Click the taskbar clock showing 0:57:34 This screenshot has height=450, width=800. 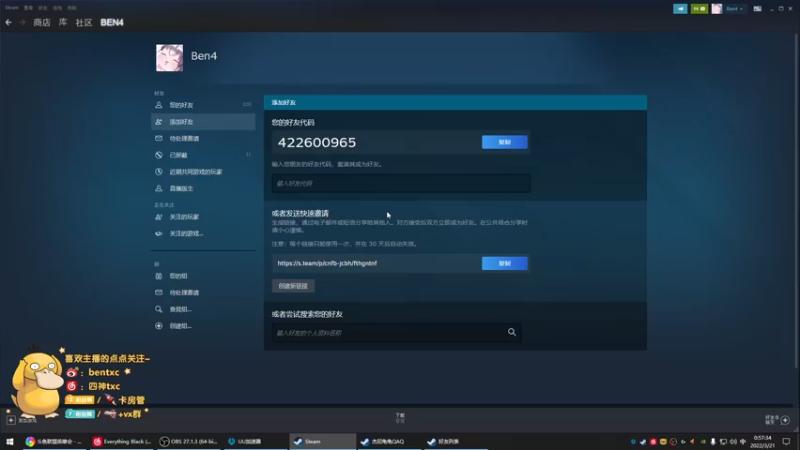[x=762, y=441]
